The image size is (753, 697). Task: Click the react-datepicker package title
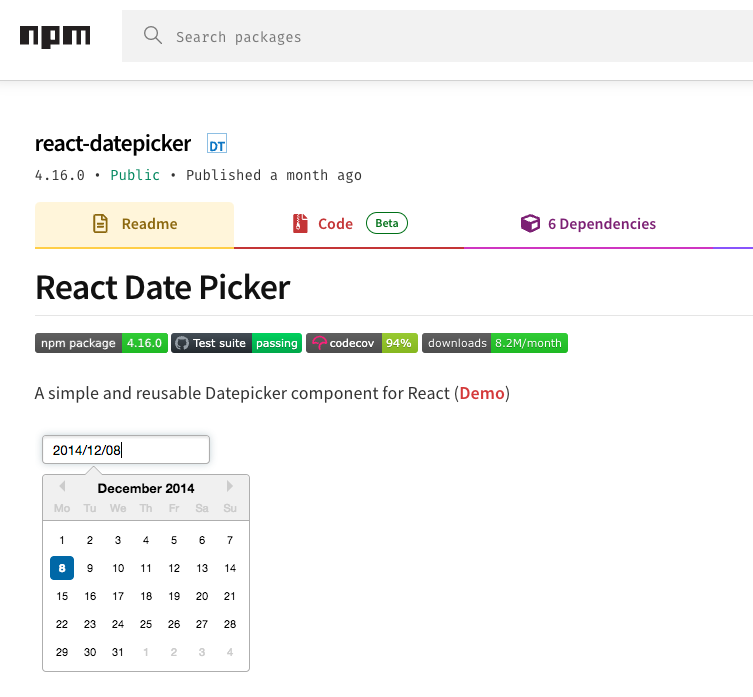[113, 144]
